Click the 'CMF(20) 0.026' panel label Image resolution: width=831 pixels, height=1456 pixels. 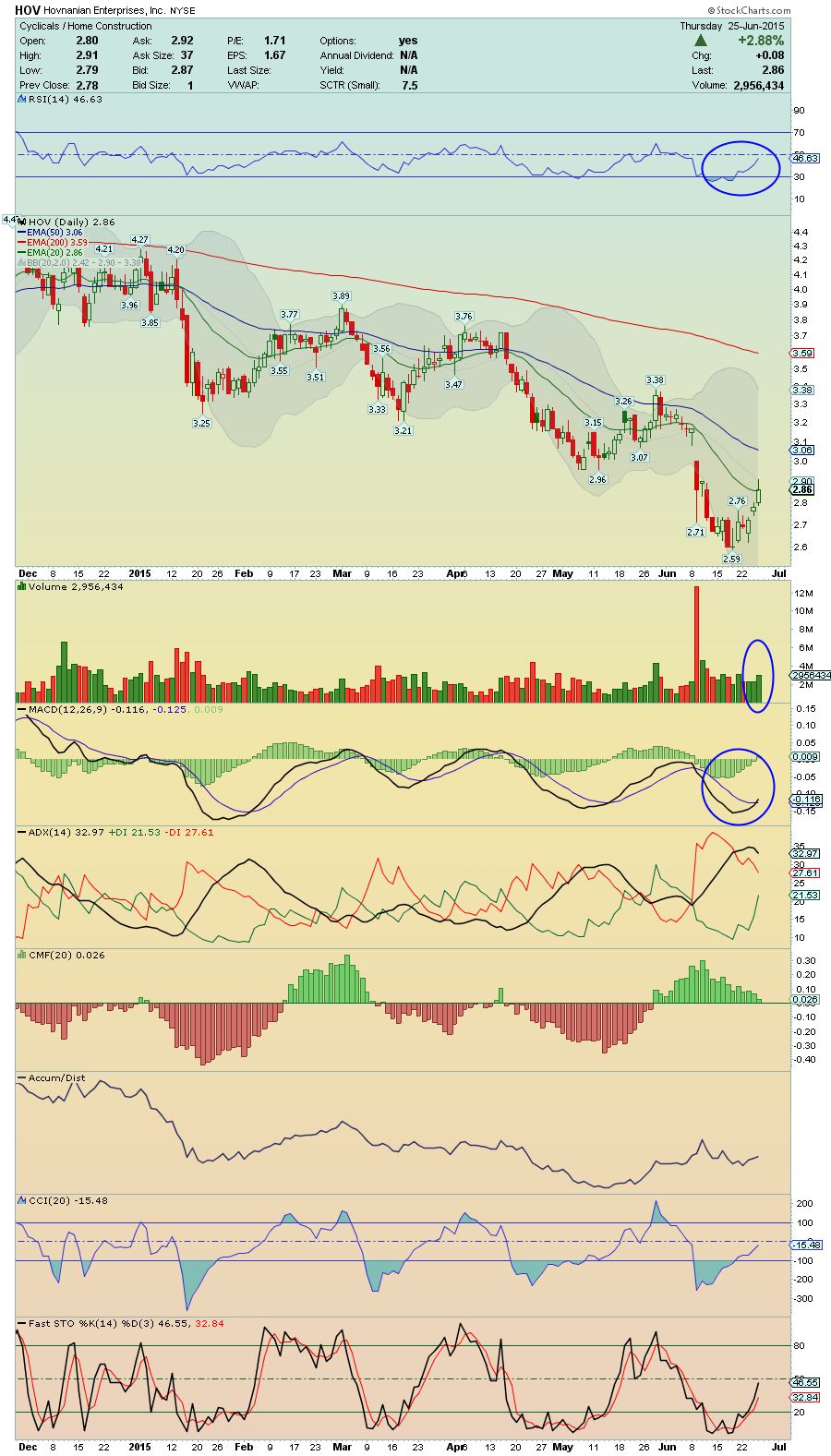[x=66, y=955]
